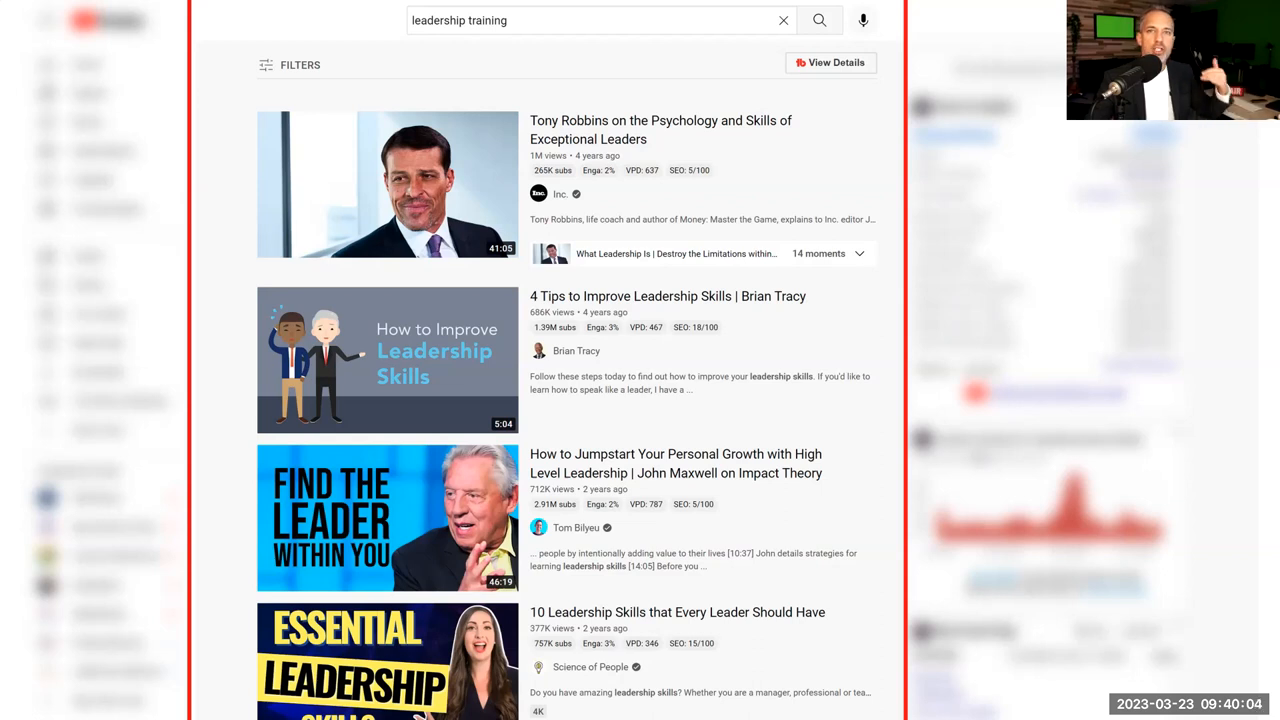
Task: Open the Tony Robbins video thumbnail
Action: 388,184
